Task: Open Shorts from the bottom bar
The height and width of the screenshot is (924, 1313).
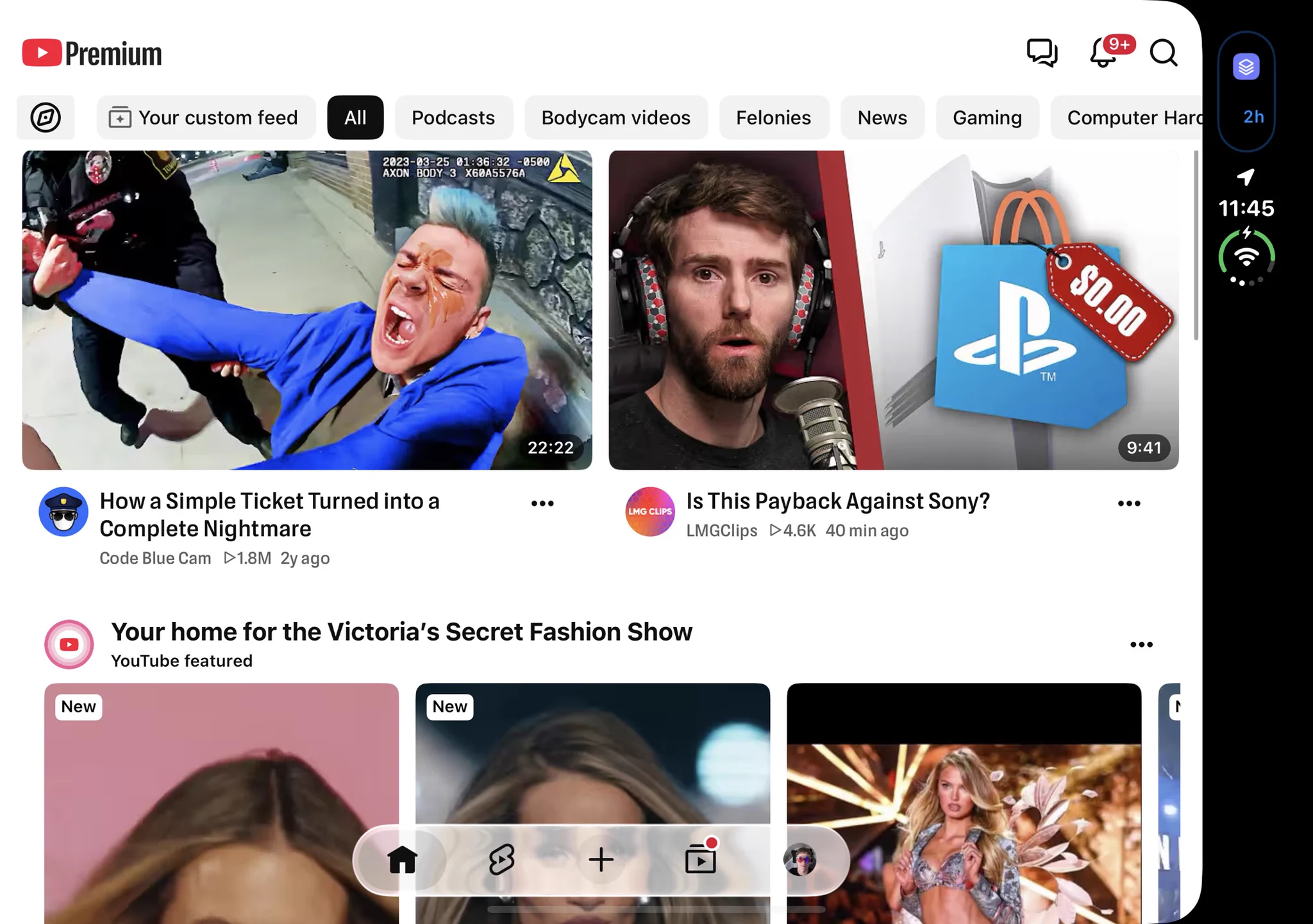Action: point(501,859)
